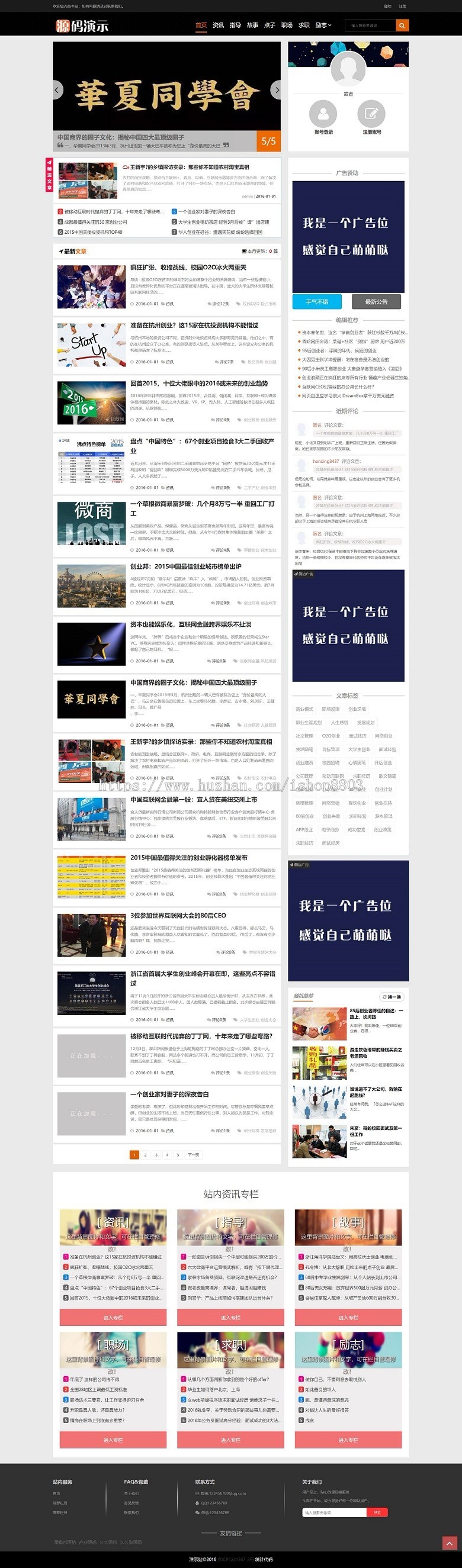Click the 注册账号 register pencil icon

click(371, 113)
